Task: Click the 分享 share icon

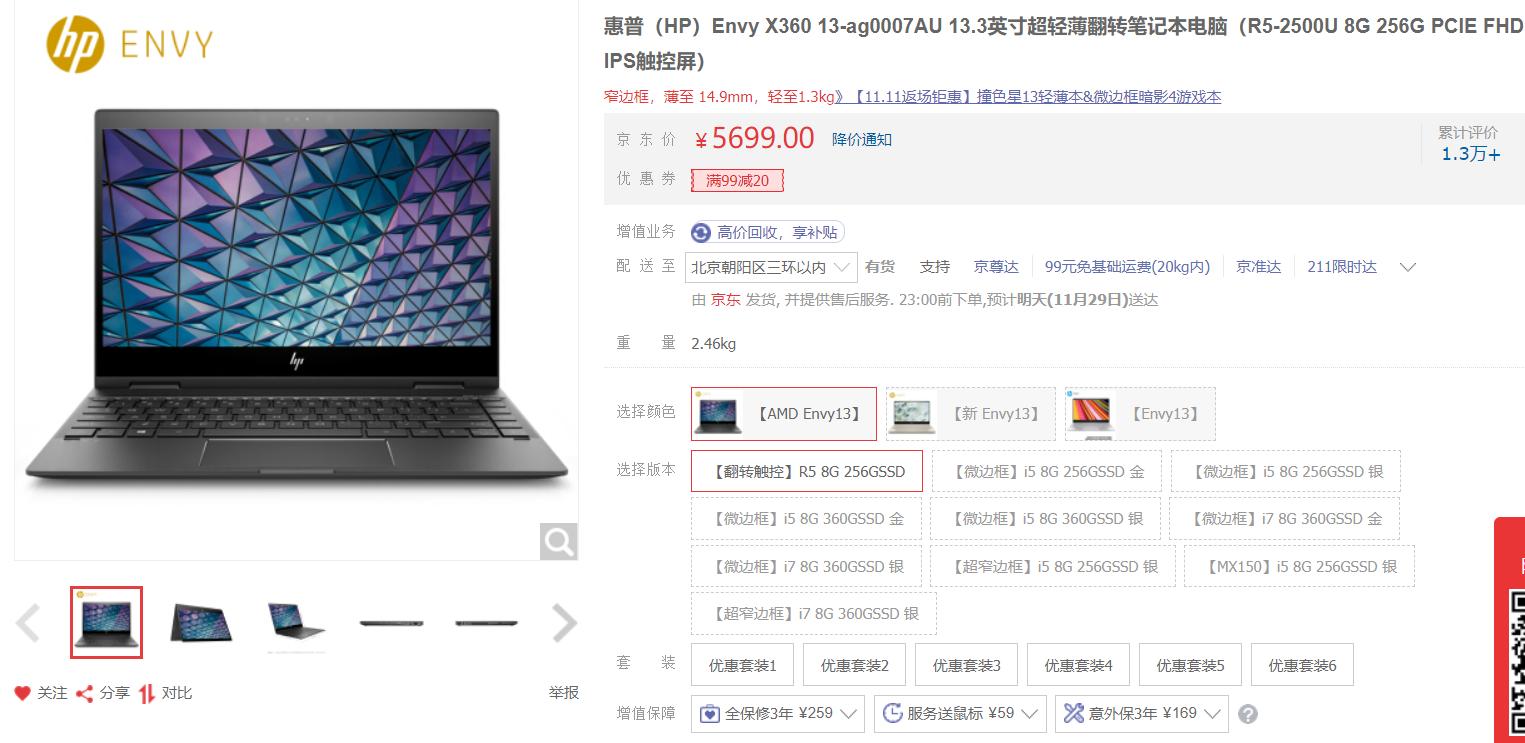Action: [x=85, y=693]
